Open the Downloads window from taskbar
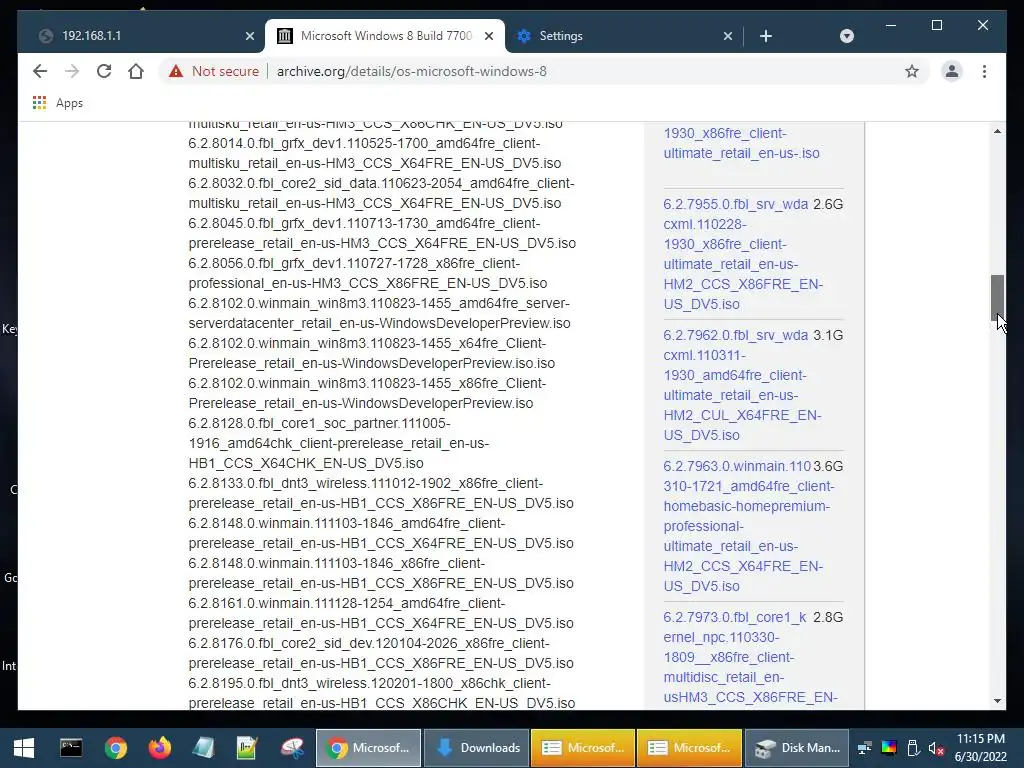1024x768 pixels. point(476,748)
